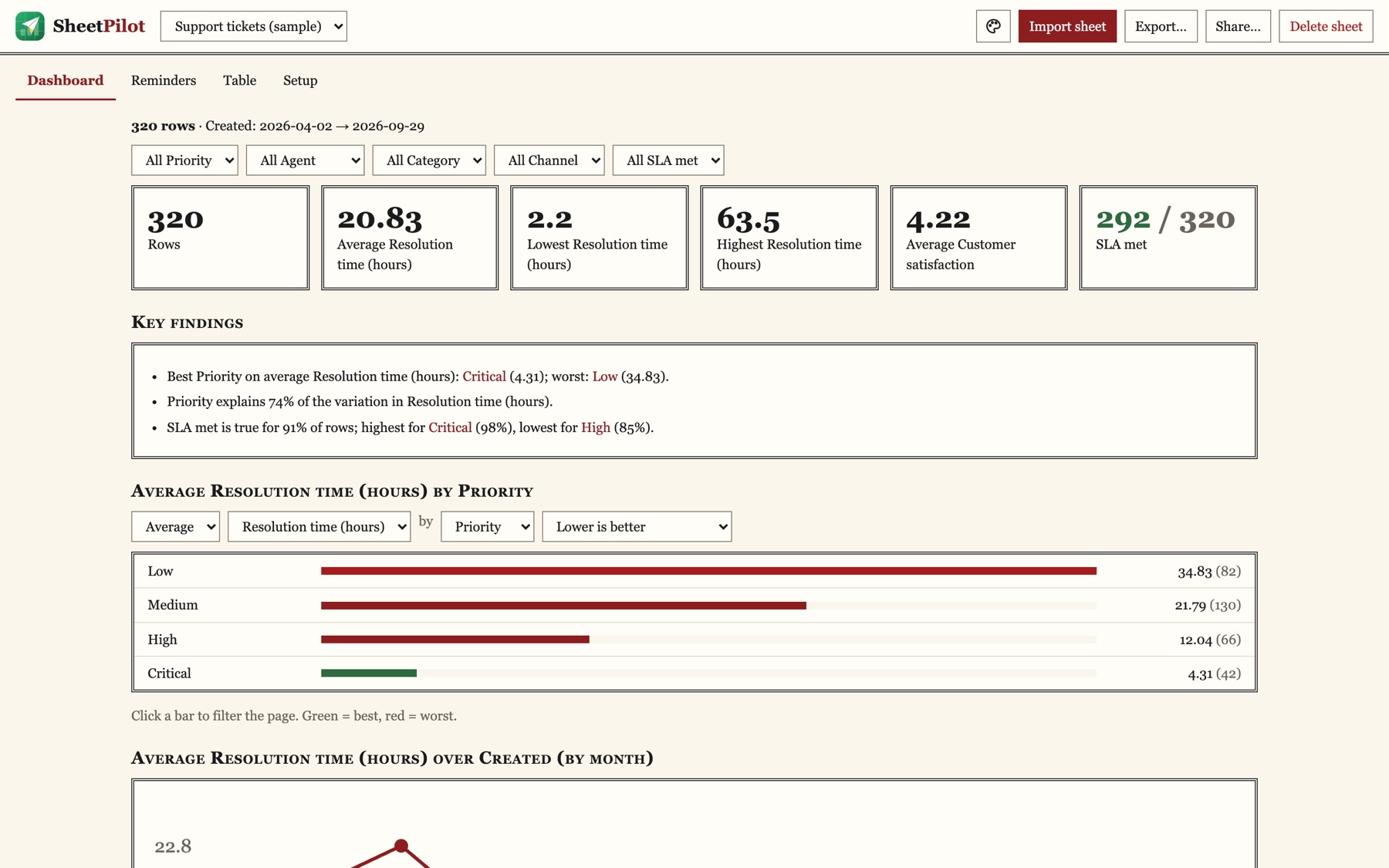Expand the All SLA met filter
The height and width of the screenshot is (868, 1389).
(x=668, y=160)
